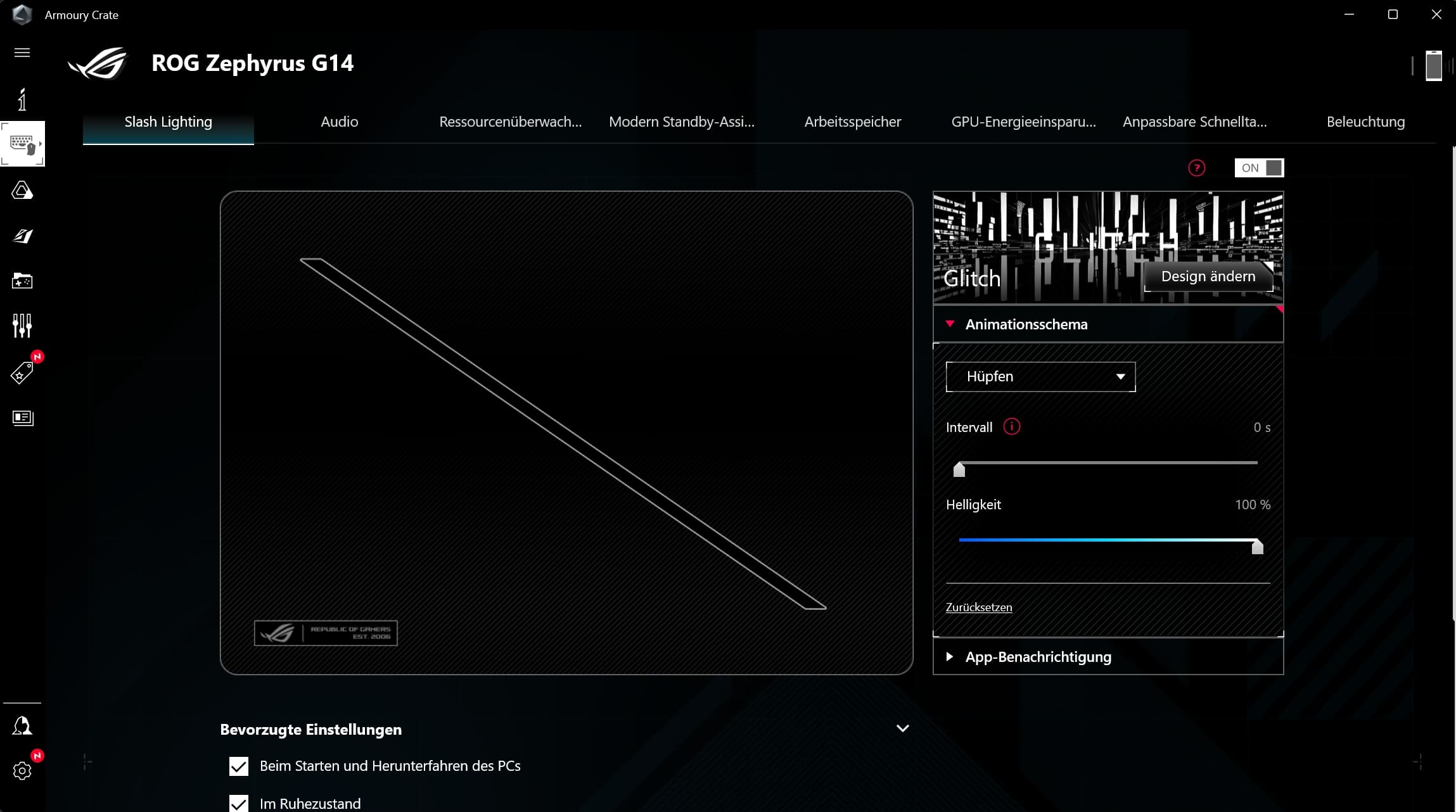Open the Featured deals tag icon

pos(22,373)
